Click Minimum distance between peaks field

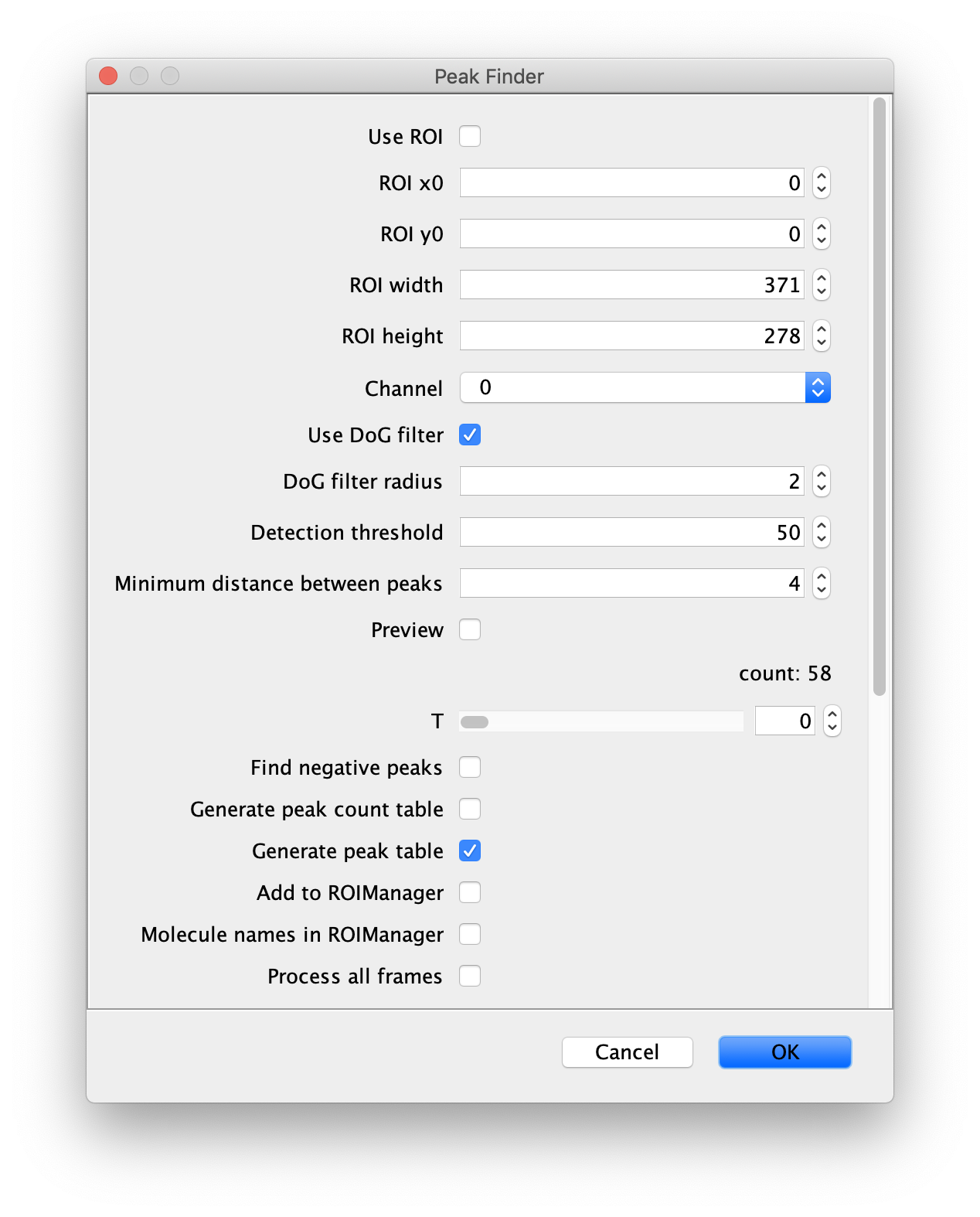(632, 583)
